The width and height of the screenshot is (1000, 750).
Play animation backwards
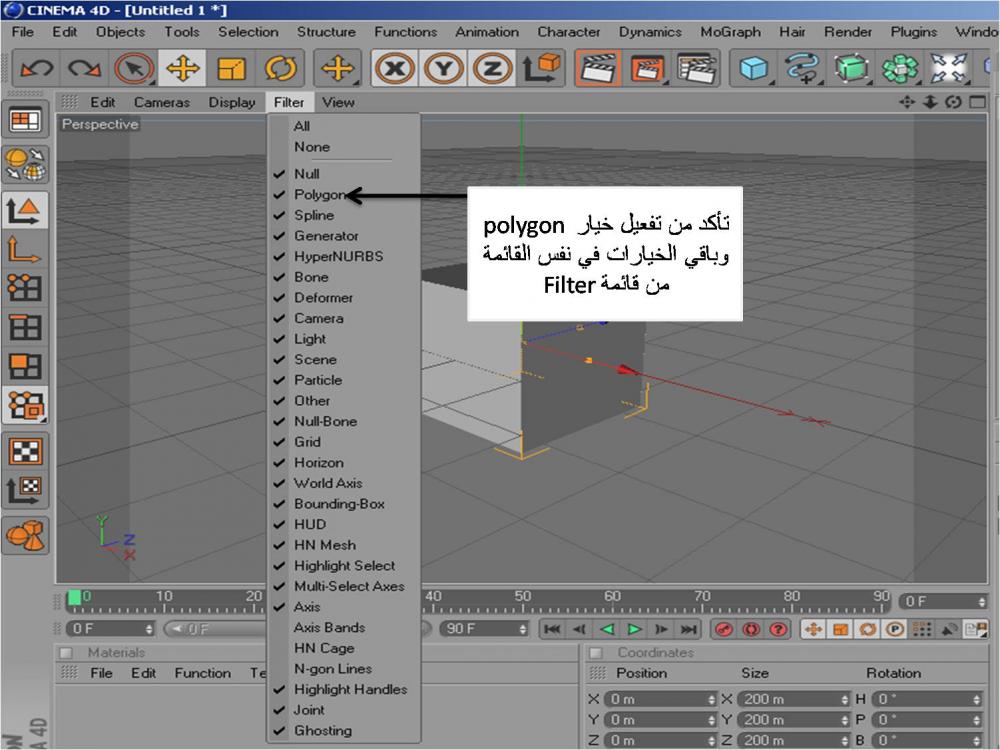point(607,629)
